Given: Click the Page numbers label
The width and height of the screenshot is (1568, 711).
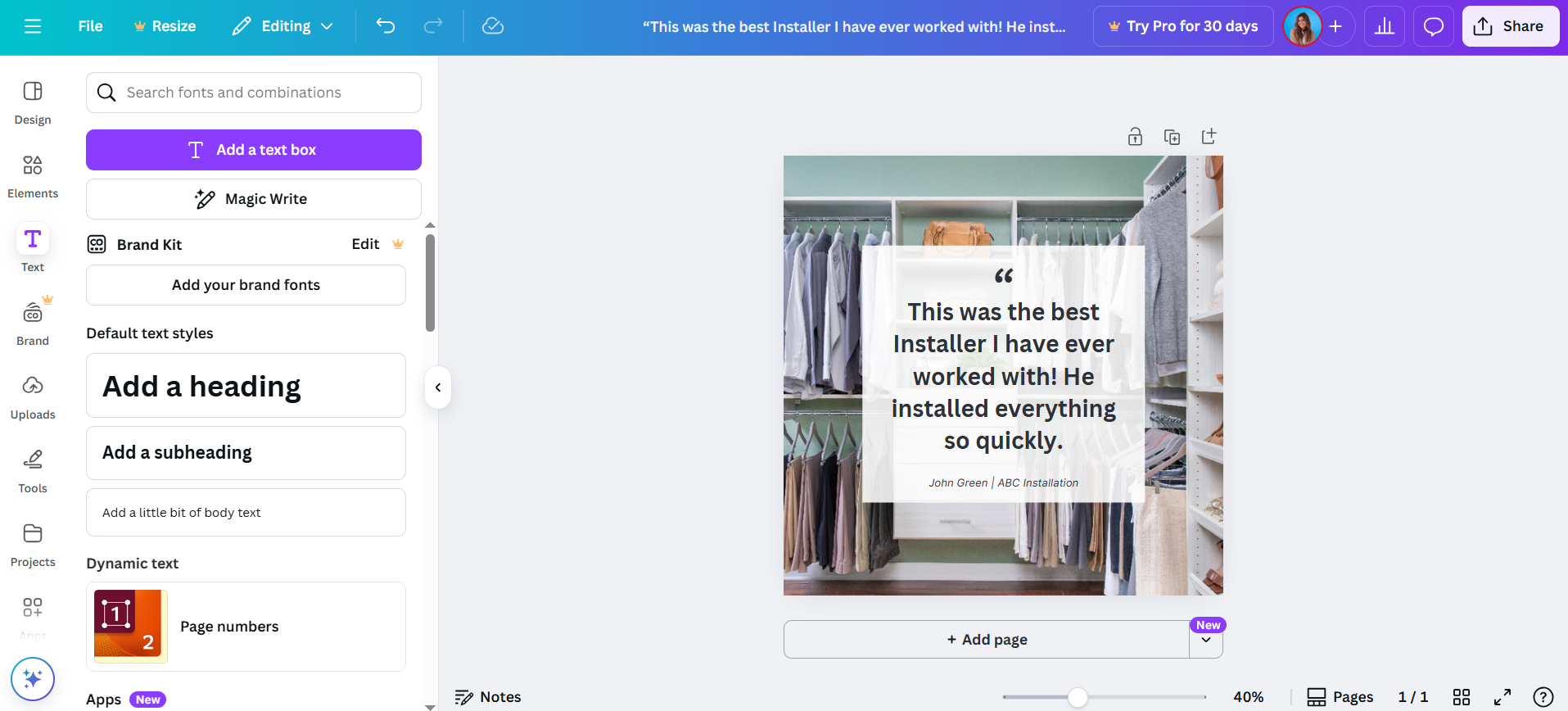Looking at the screenshot, I should pyautogui.click(x=229, y=627).
